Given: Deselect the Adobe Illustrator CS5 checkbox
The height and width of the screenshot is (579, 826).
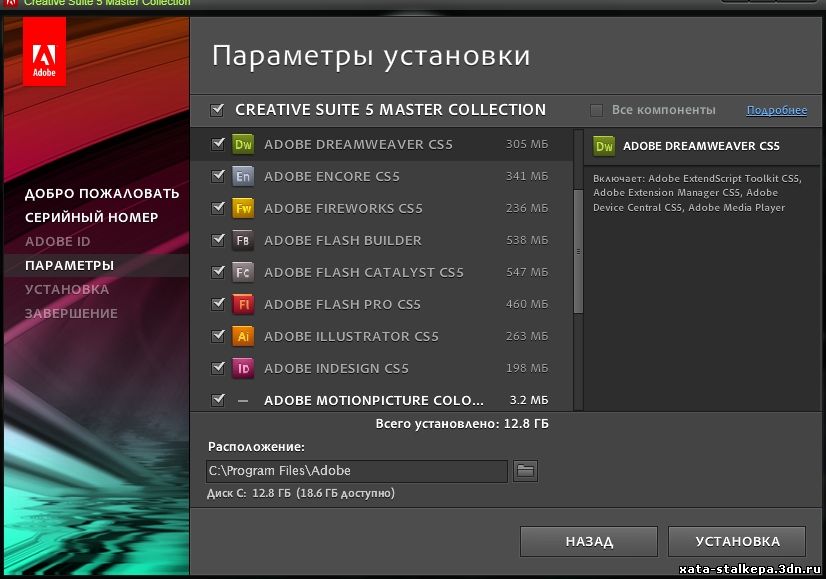Looking at the screenshot, I should [x=218, y=336].
